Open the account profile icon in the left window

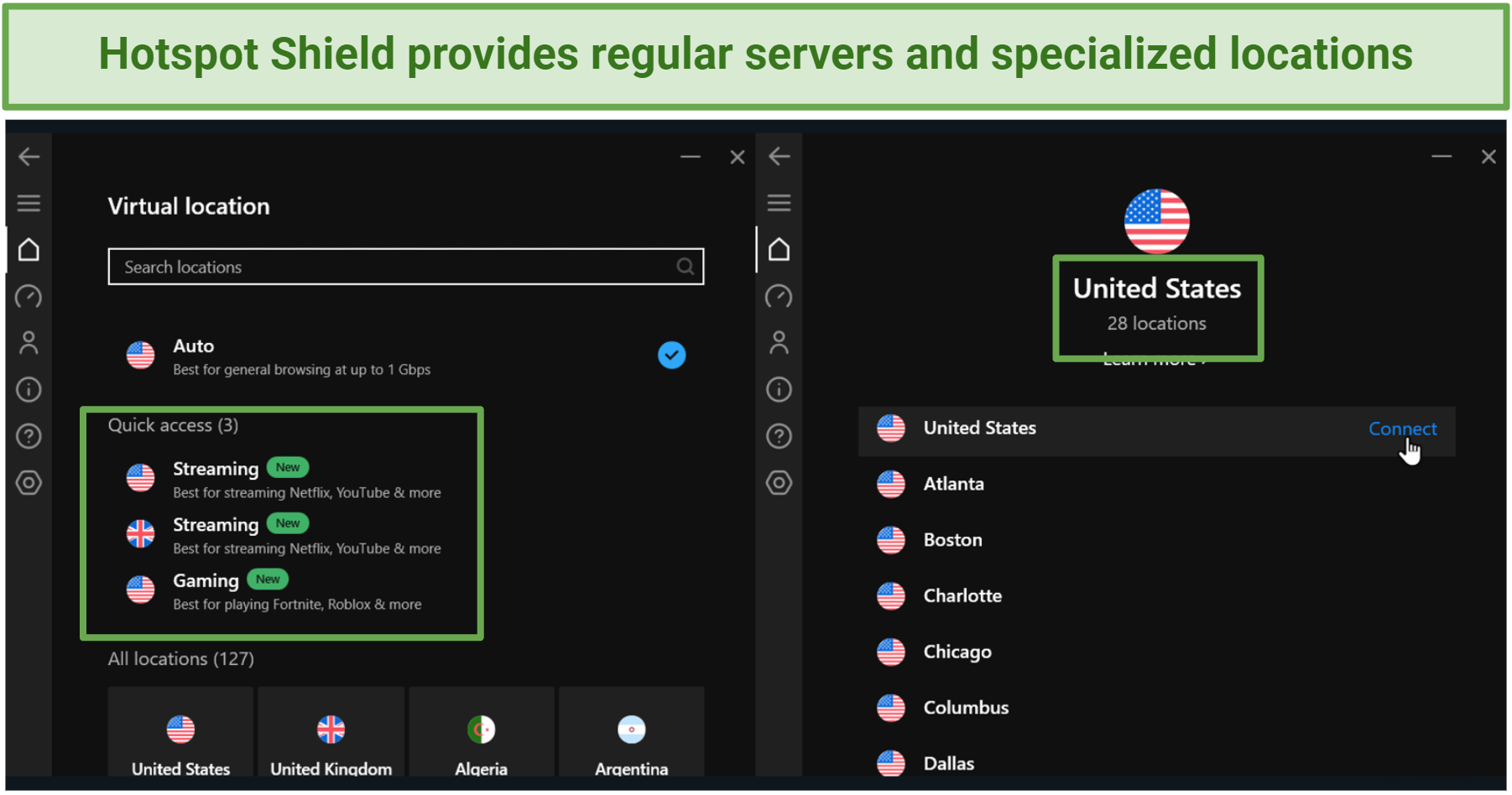pos(29,343)
